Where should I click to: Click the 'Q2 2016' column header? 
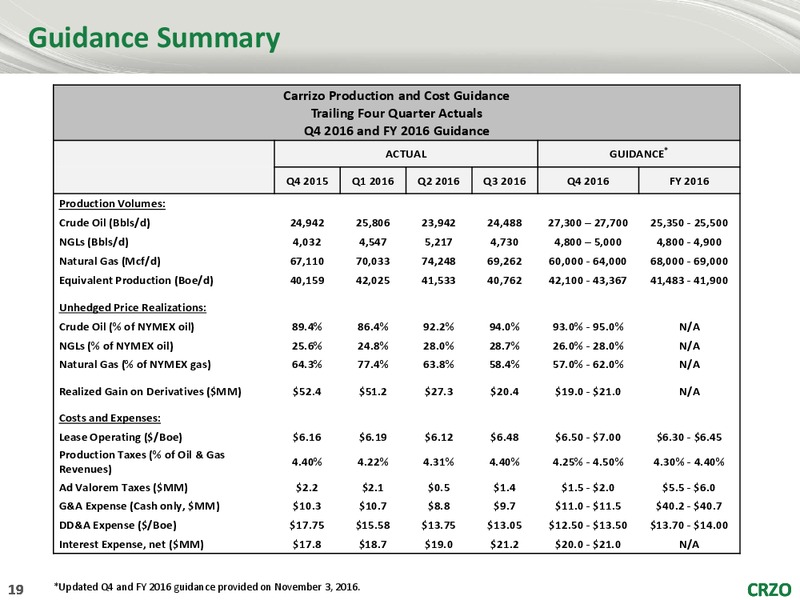438,181
